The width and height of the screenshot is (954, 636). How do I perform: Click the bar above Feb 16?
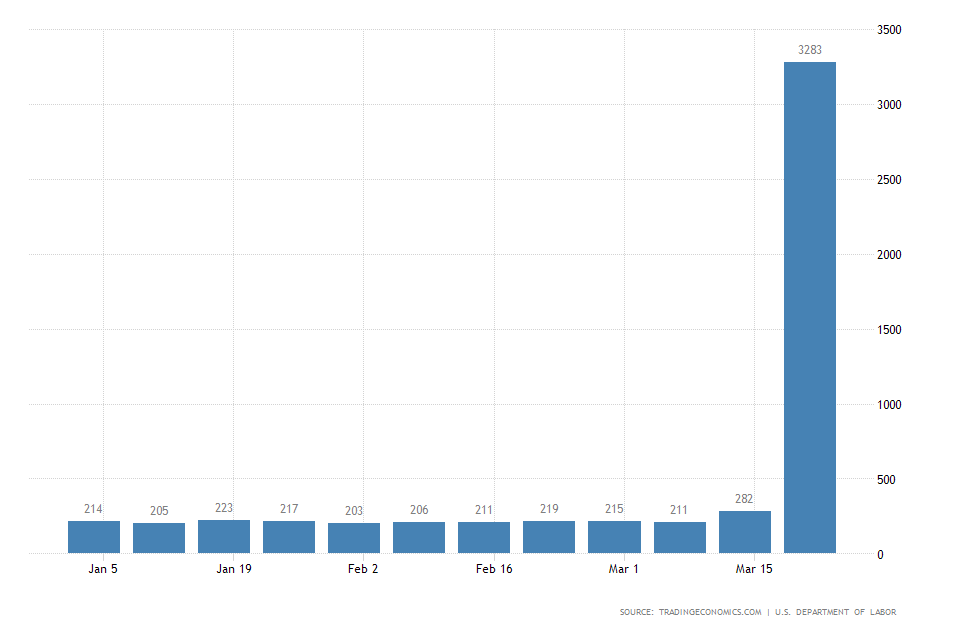click(484, 537)
